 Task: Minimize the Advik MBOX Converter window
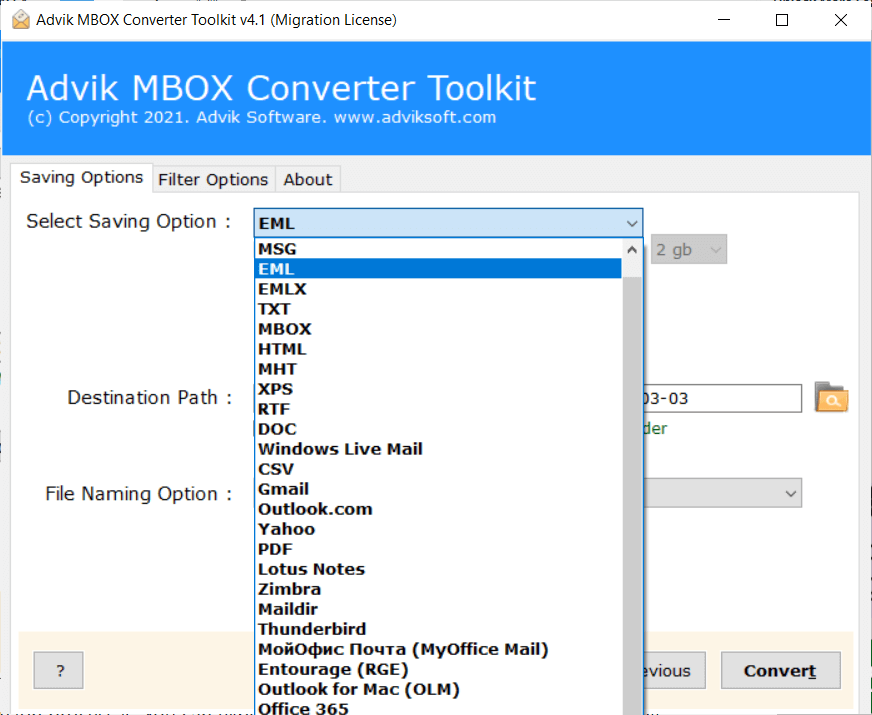(724, 20)
